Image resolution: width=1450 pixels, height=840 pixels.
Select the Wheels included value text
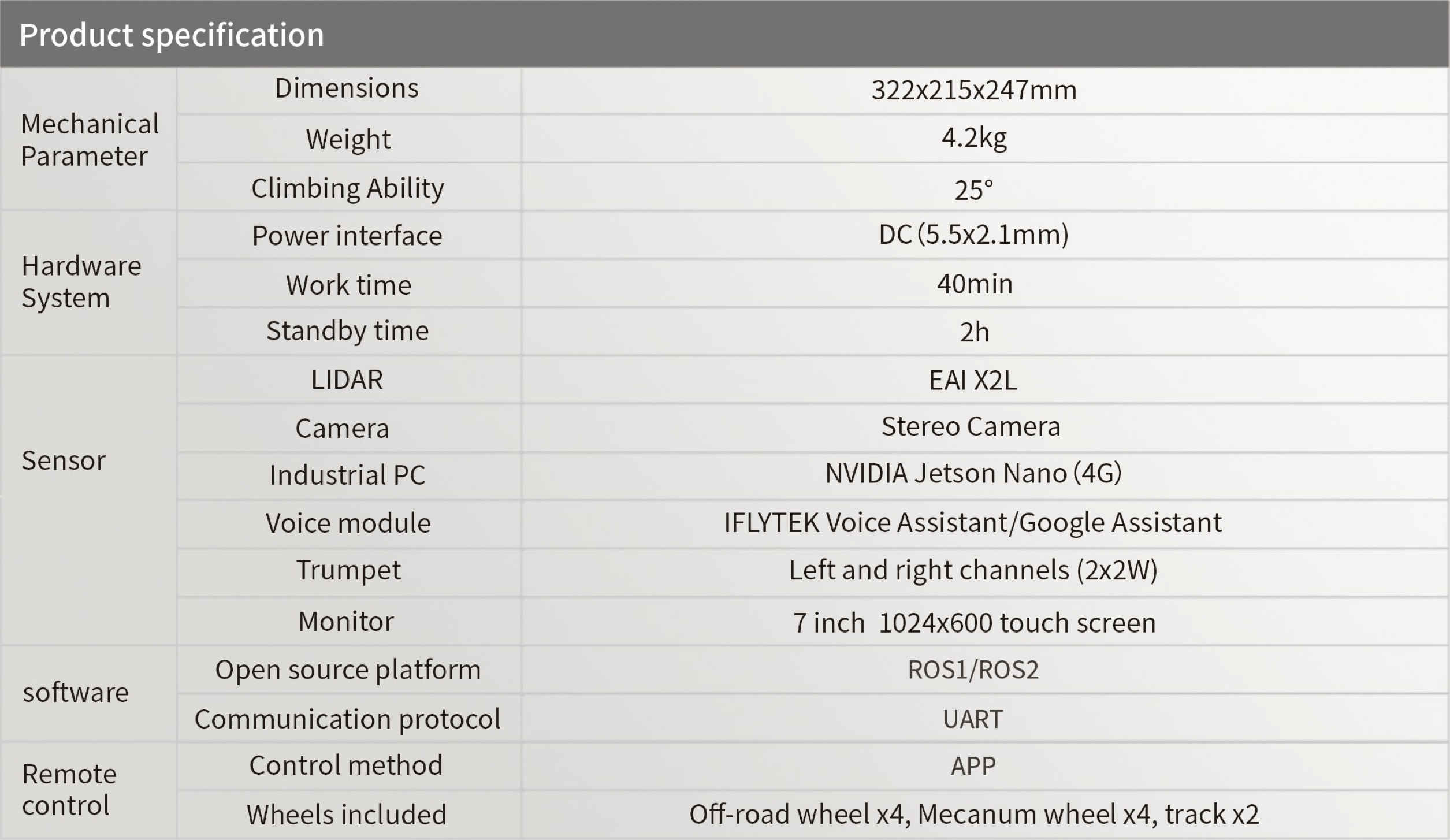coord(974,815)
